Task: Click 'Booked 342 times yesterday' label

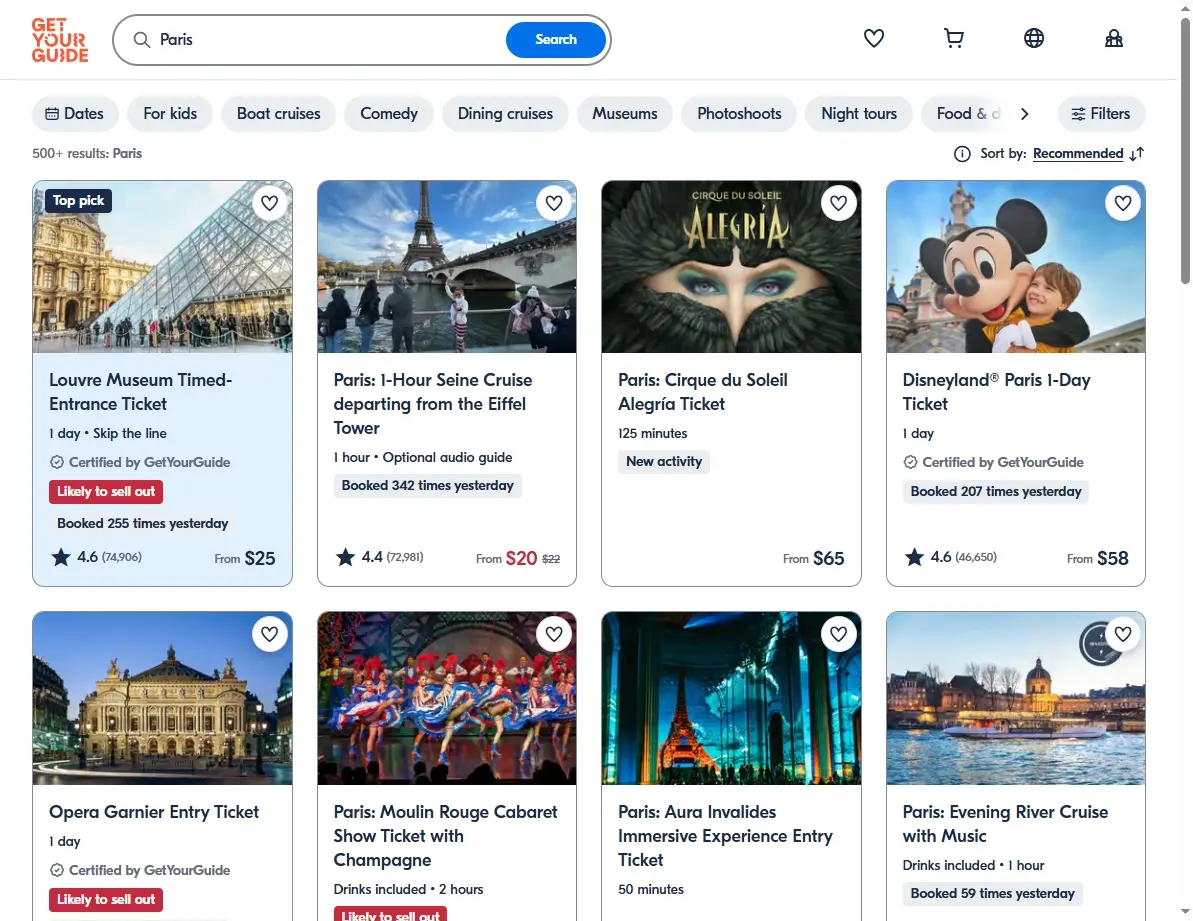Action: [x=428, y=485]
